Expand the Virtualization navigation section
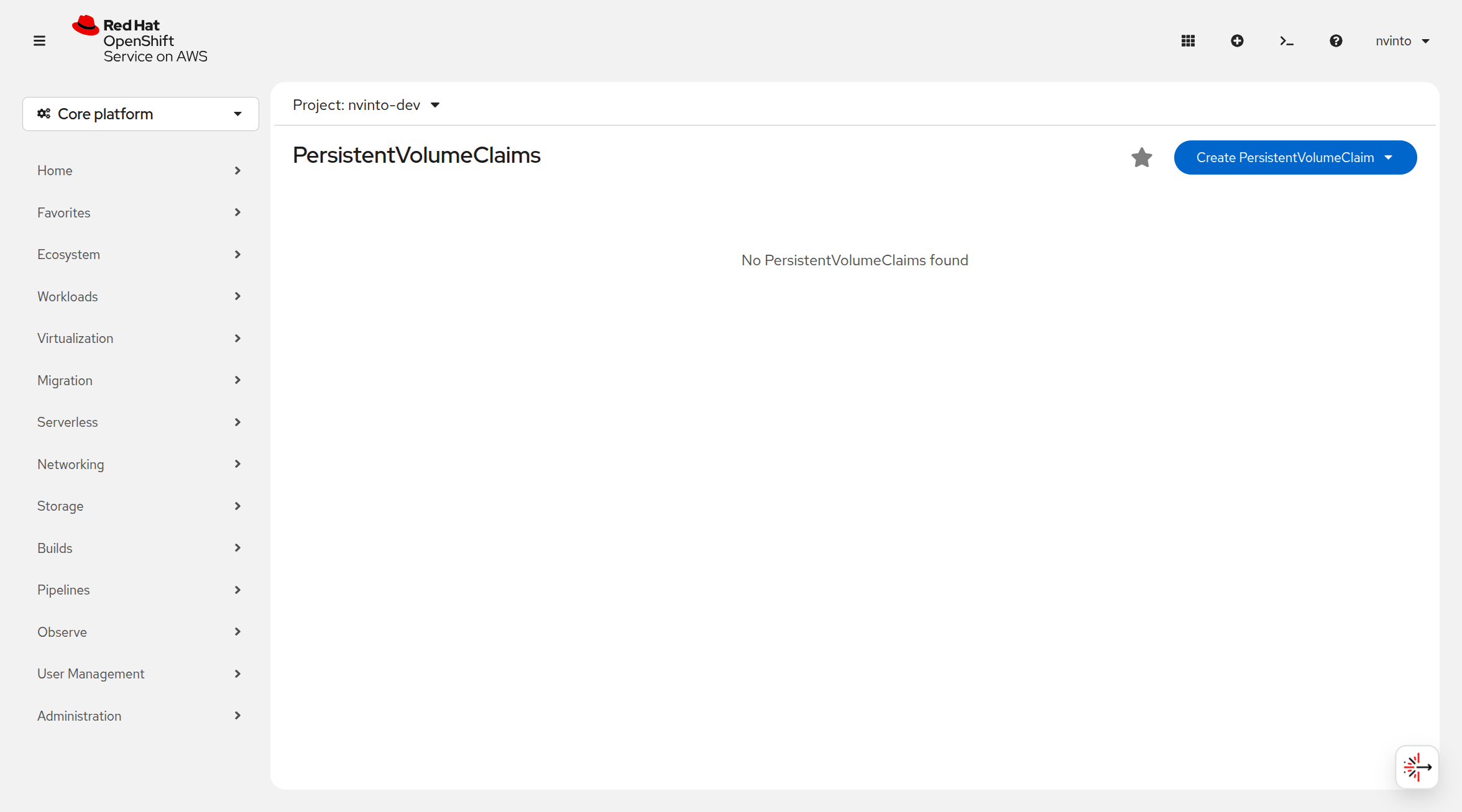Image resolution: width=1462 pixels, height=812 pixels. pos(140,339)
